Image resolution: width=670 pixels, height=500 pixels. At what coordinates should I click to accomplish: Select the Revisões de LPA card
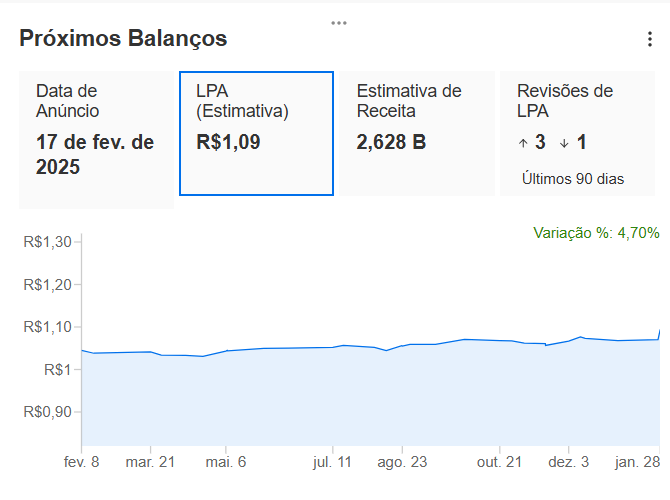tap(577, 133)
